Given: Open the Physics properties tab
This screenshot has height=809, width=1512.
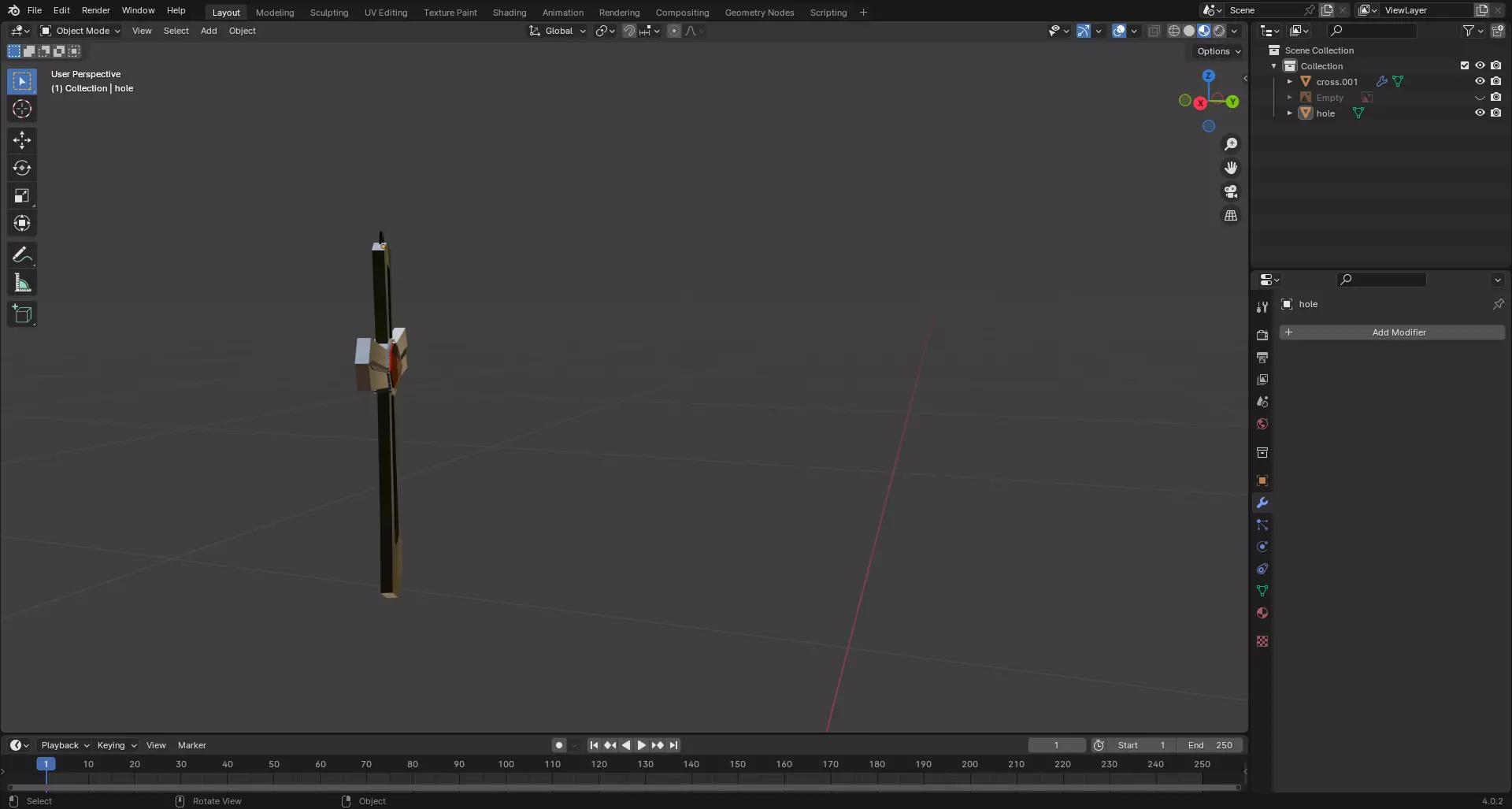Looking at the screenshot, I should 1262,547.
